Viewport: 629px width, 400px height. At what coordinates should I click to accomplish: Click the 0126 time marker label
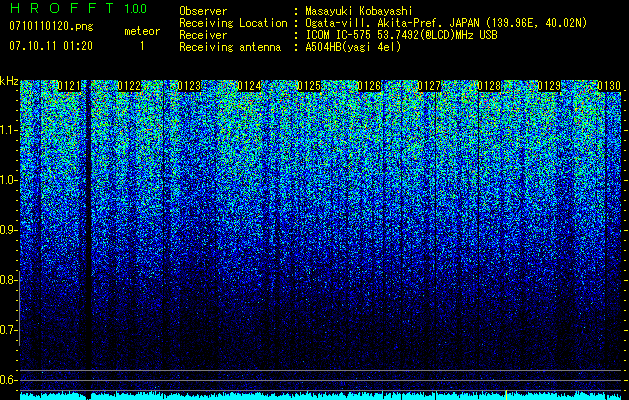[x=369, y=86]
